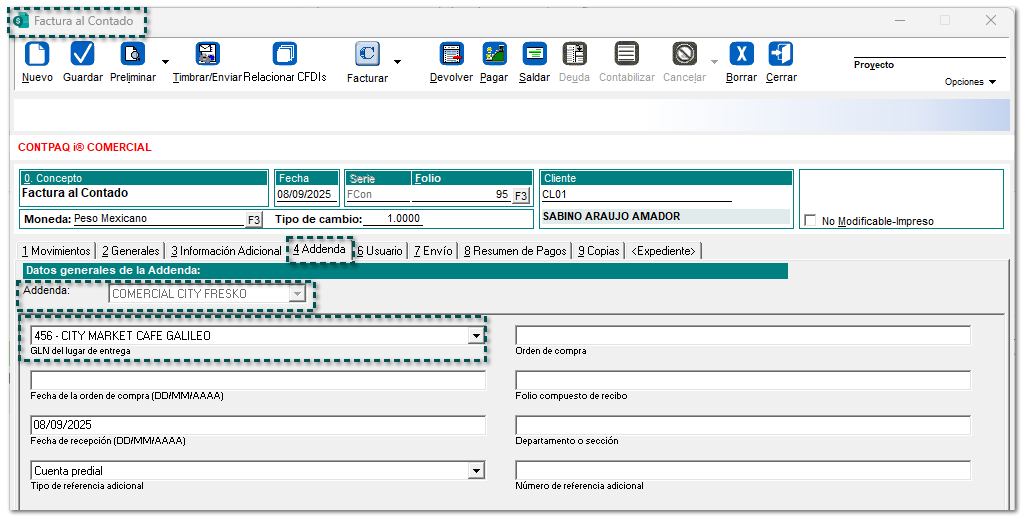
Task: Click the Saldar toolbar icon
Action: pos(534,54)
